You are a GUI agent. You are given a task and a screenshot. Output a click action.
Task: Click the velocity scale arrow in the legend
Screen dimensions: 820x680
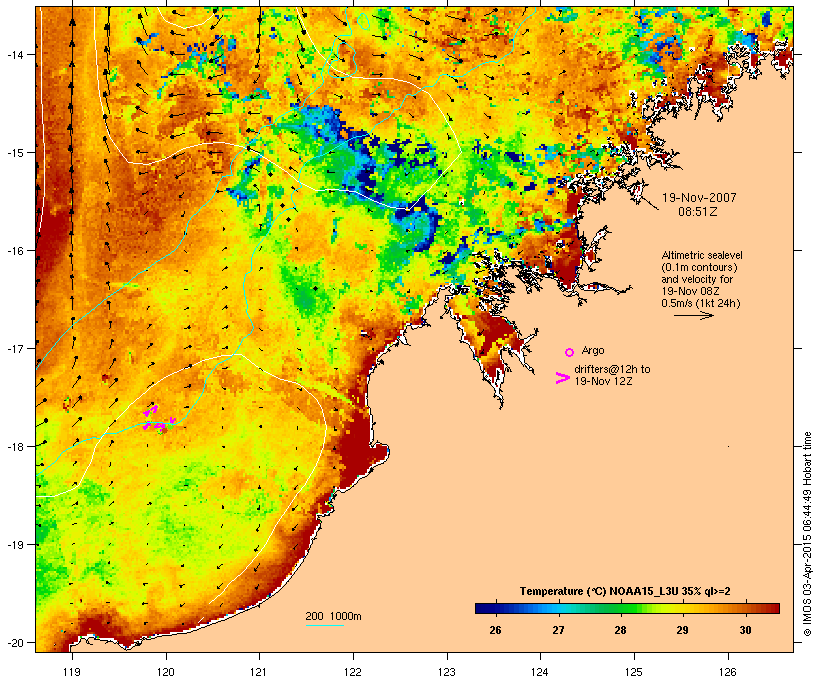tap(693, 315)
